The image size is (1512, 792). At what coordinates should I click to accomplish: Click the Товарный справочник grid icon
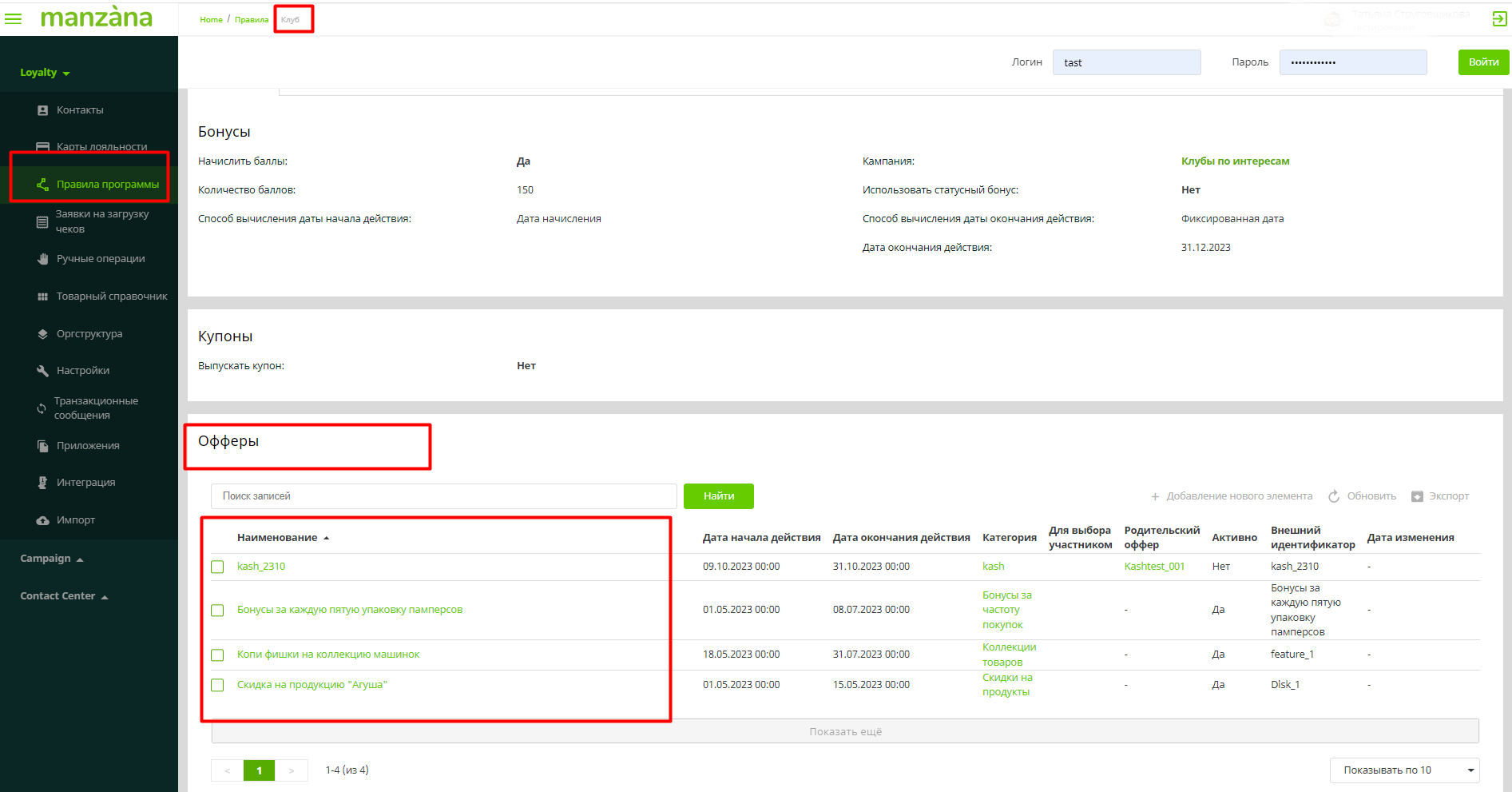point(43,297)
